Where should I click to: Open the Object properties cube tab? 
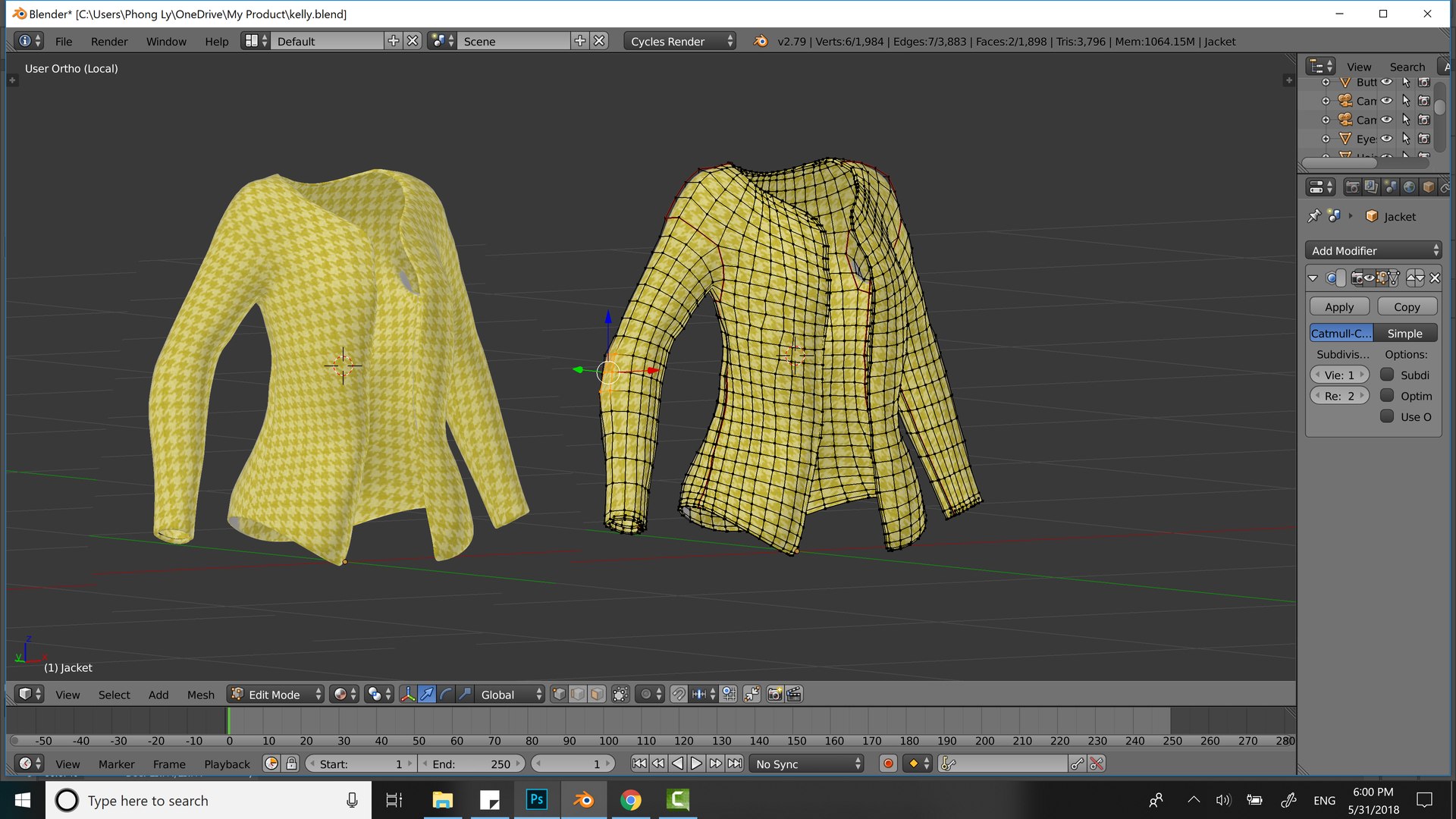[x=1429, y=187]
